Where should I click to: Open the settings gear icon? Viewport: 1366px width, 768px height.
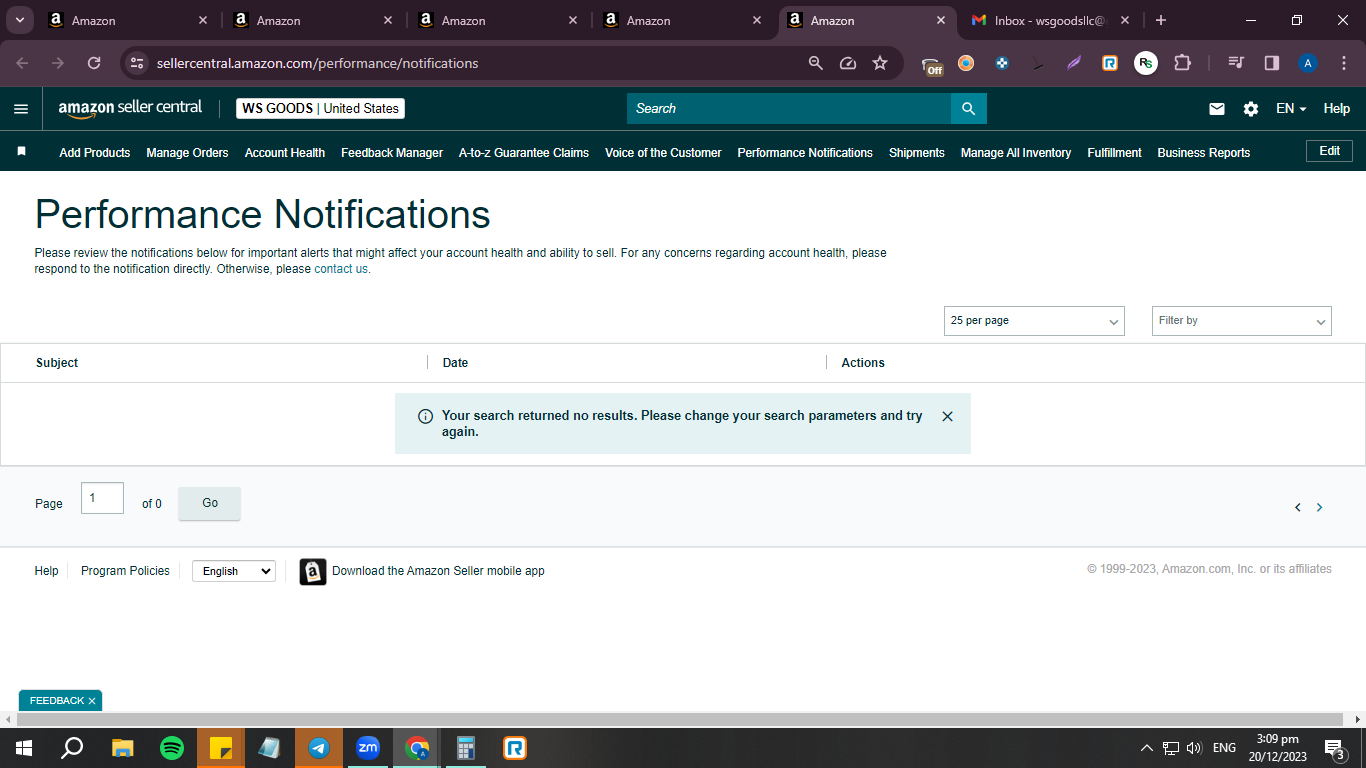tap(1251, 109)
